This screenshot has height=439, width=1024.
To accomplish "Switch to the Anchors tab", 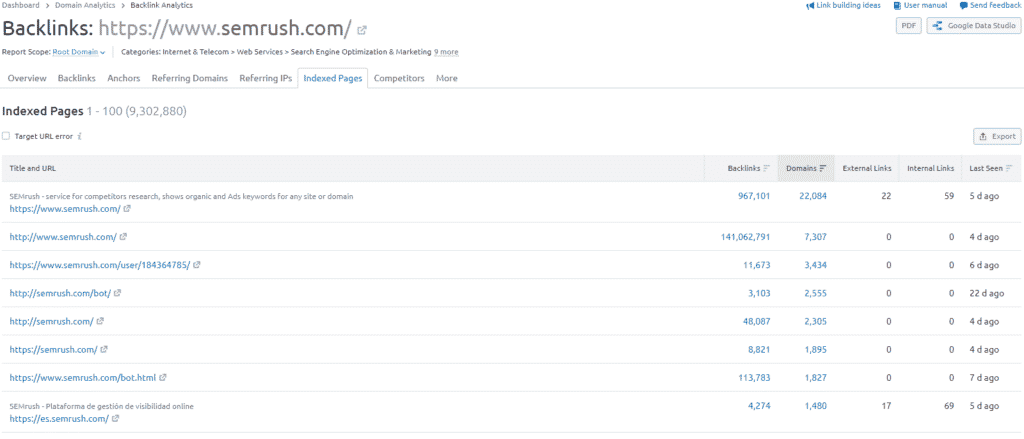I will click(123, 78).
